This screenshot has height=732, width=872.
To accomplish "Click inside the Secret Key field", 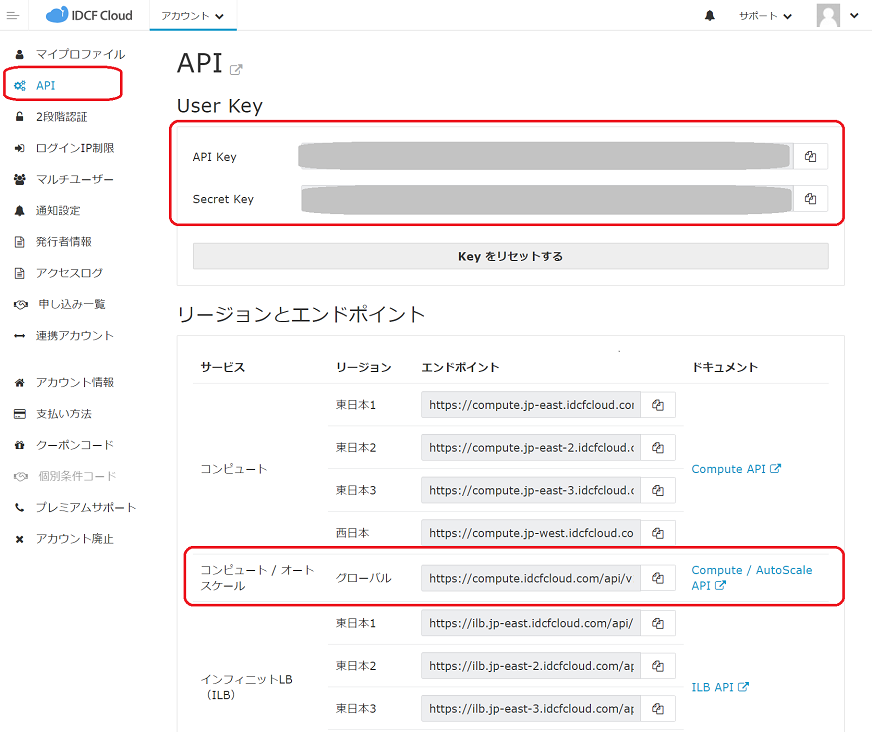I will pos(545,198).
